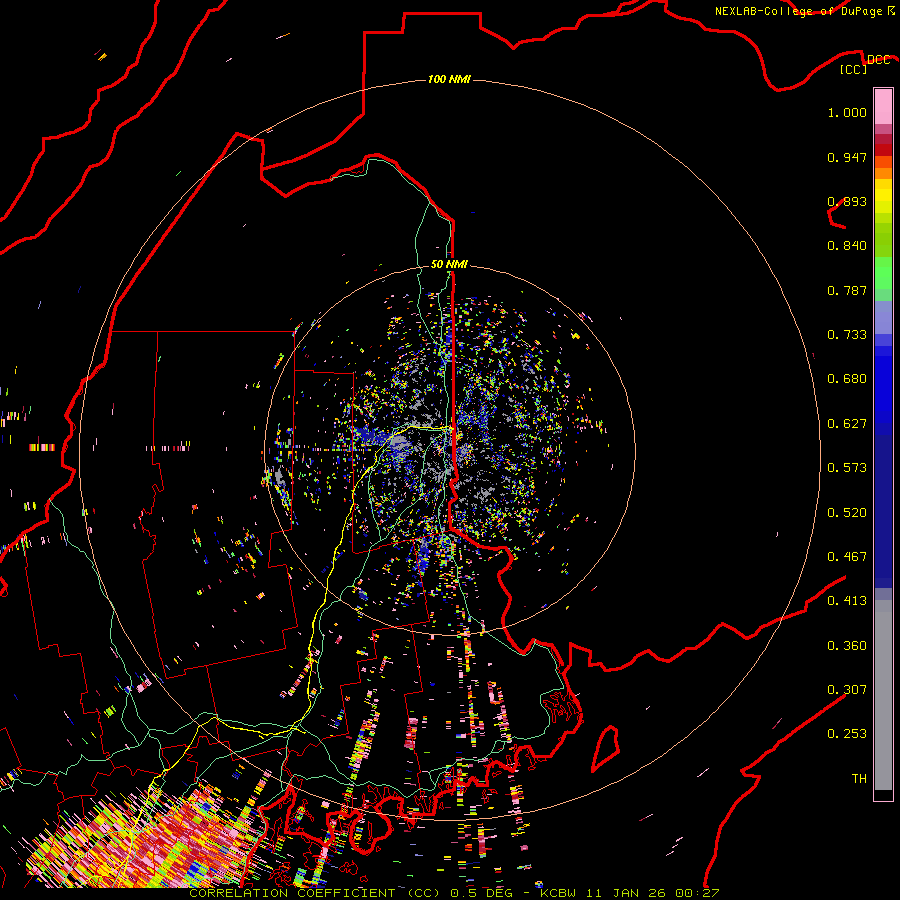The height and width of the screenshot is (900, 900).
Task: Click the 0.520 legend value
Action: tap(847, 513)
